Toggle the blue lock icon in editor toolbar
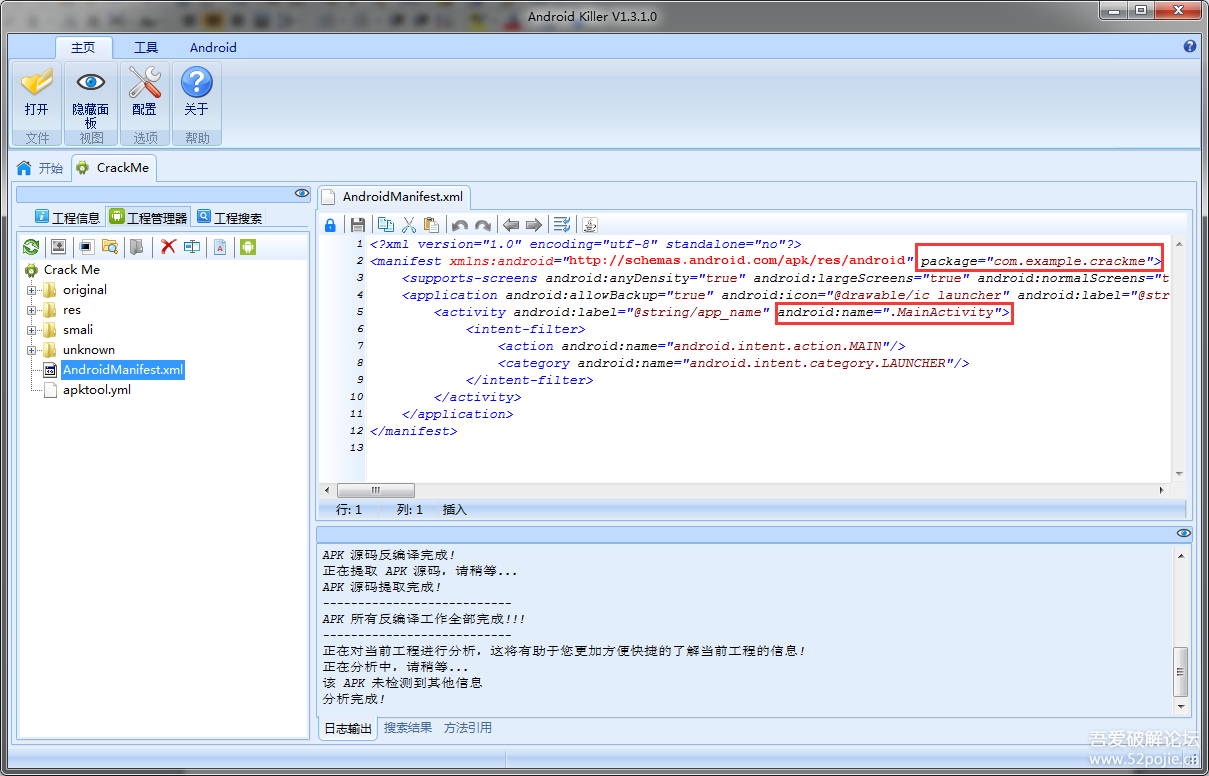Viewport: 1209px width, 776px height. coord(330,225)
